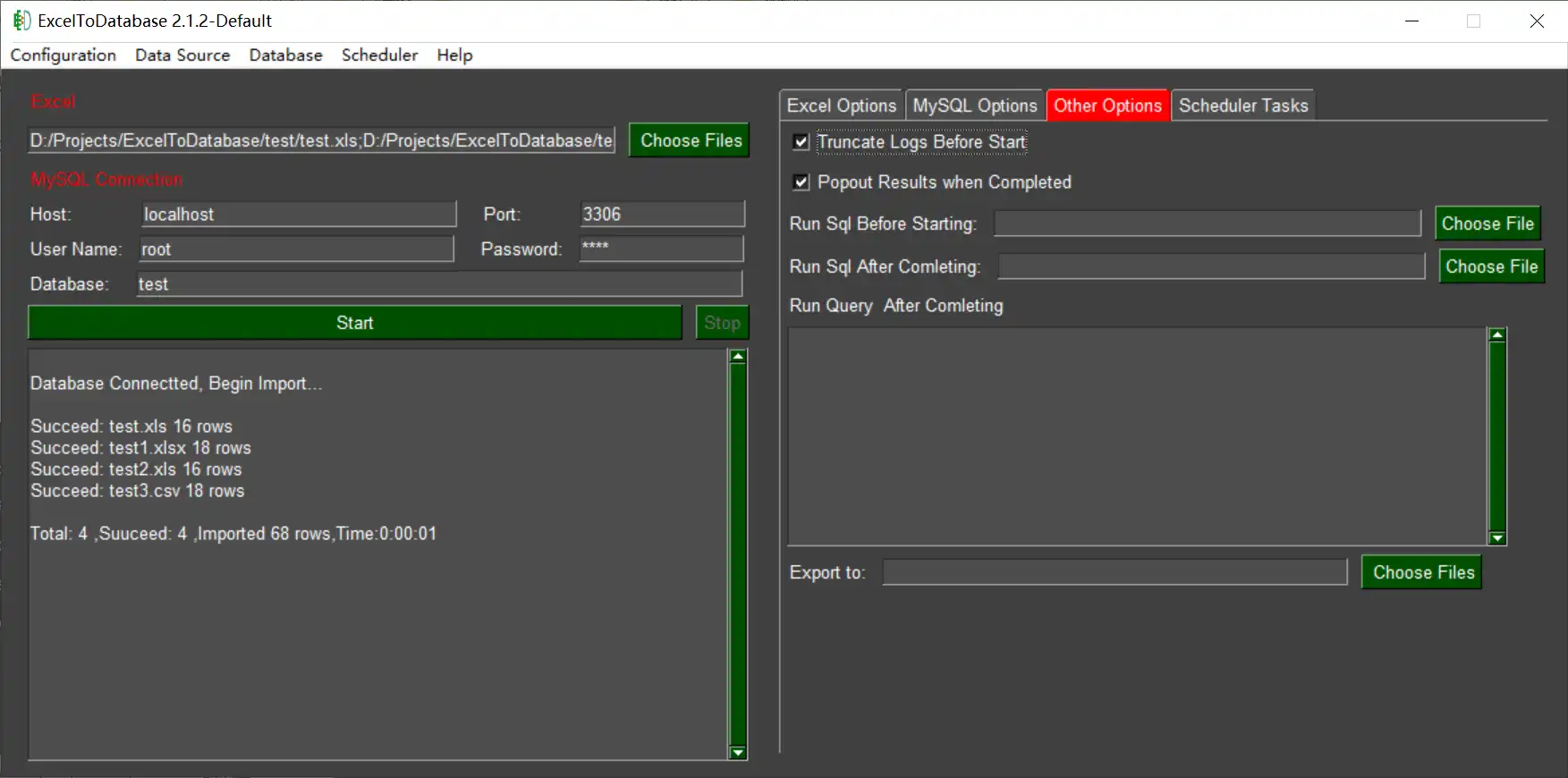Image resolution: width=1568 pixels, height=778 pixels.
Task: Click the query box vertical scrollbar track
Action: click(x=1497, y=436)
